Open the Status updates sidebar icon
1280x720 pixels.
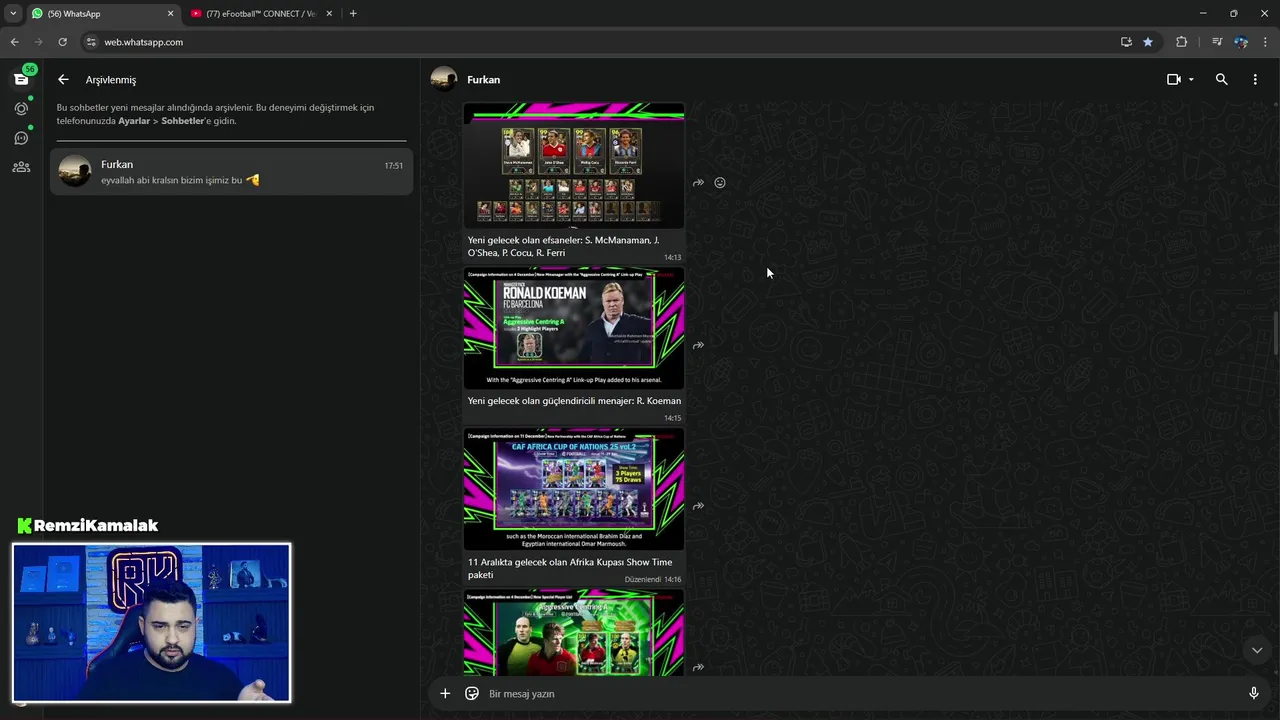point(21,108)
